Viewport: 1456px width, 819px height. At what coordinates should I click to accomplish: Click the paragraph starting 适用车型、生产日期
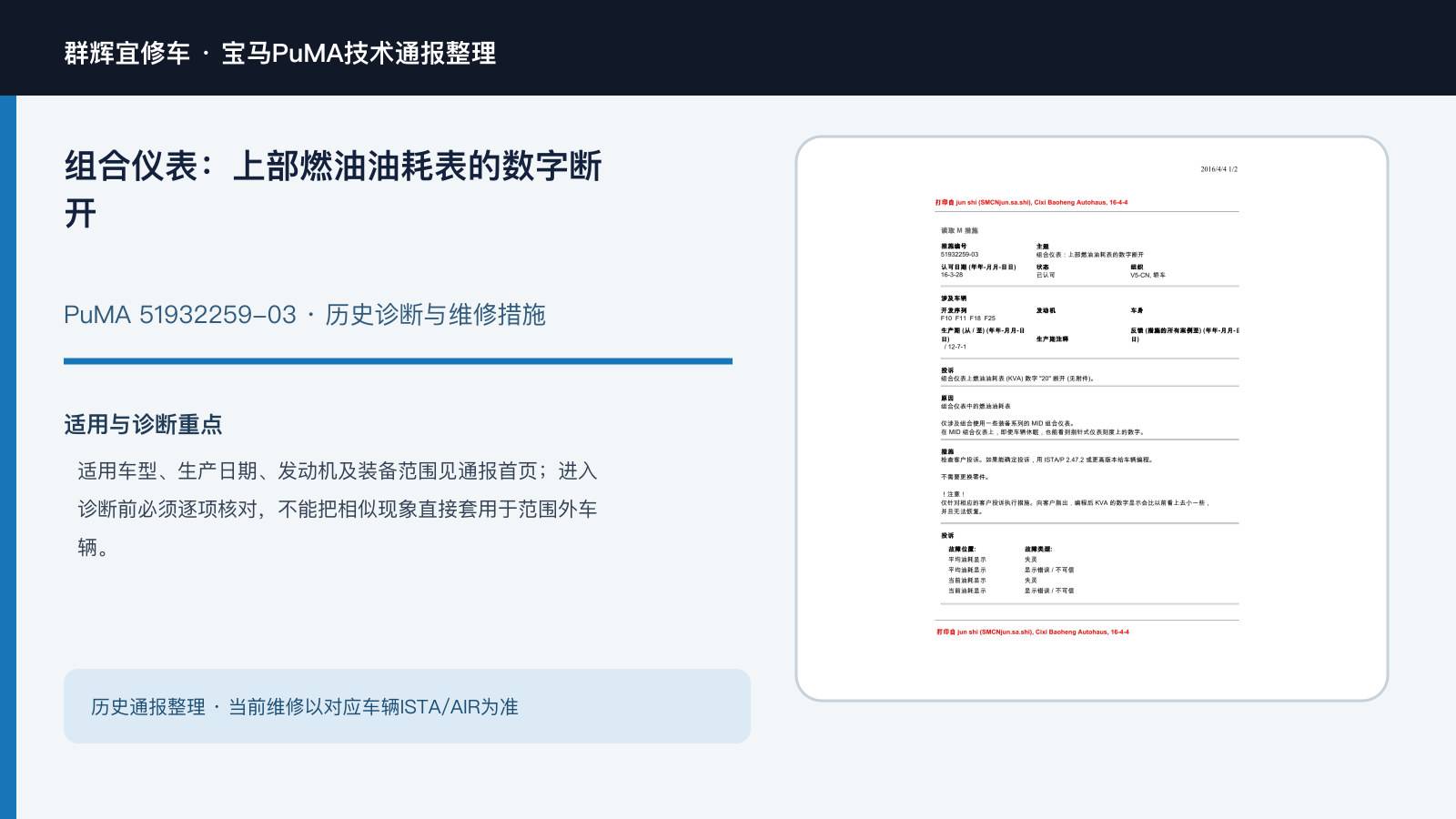pyautogui.click(x=338, y=509)
